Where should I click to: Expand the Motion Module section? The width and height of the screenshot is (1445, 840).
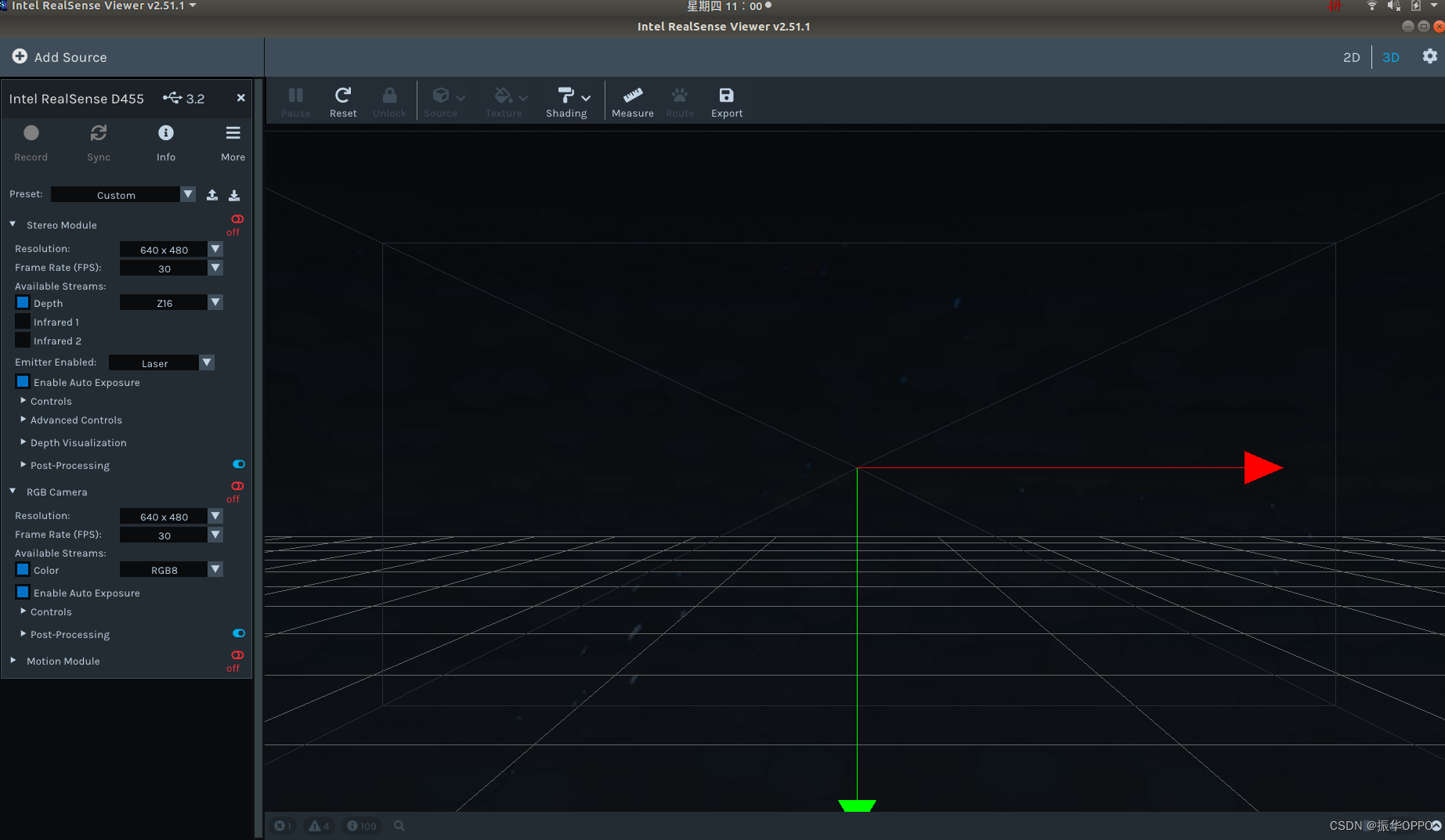tap(13, 660)
